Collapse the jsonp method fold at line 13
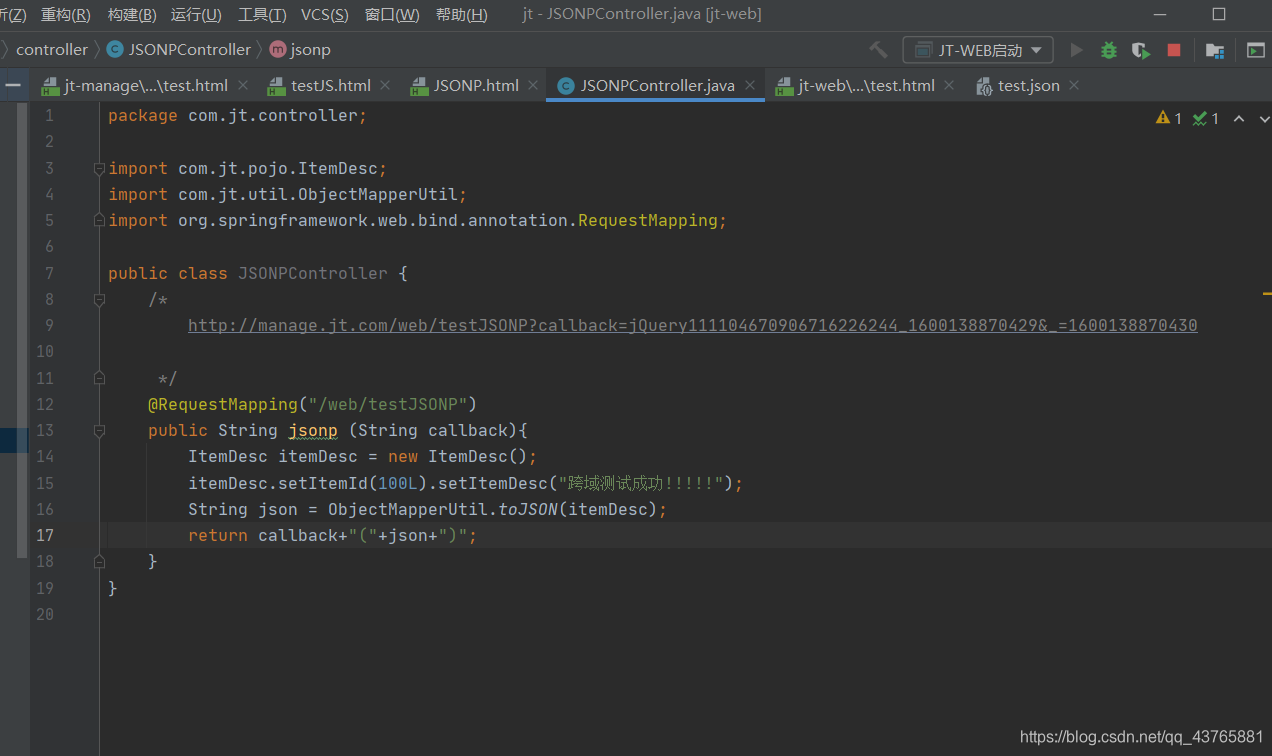The width and height of the screenshot is (1272, 756). (x=99, y=430)
